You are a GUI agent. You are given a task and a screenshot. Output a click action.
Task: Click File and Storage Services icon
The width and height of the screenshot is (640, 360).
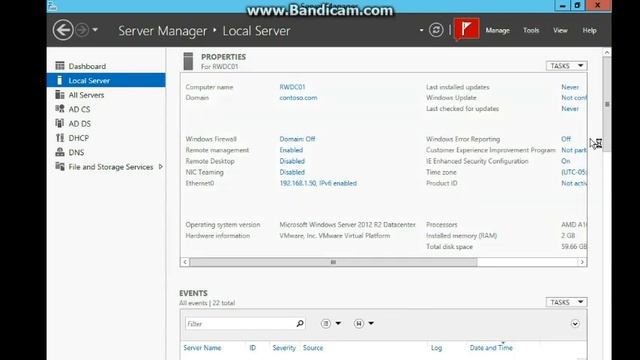(60, 167)
